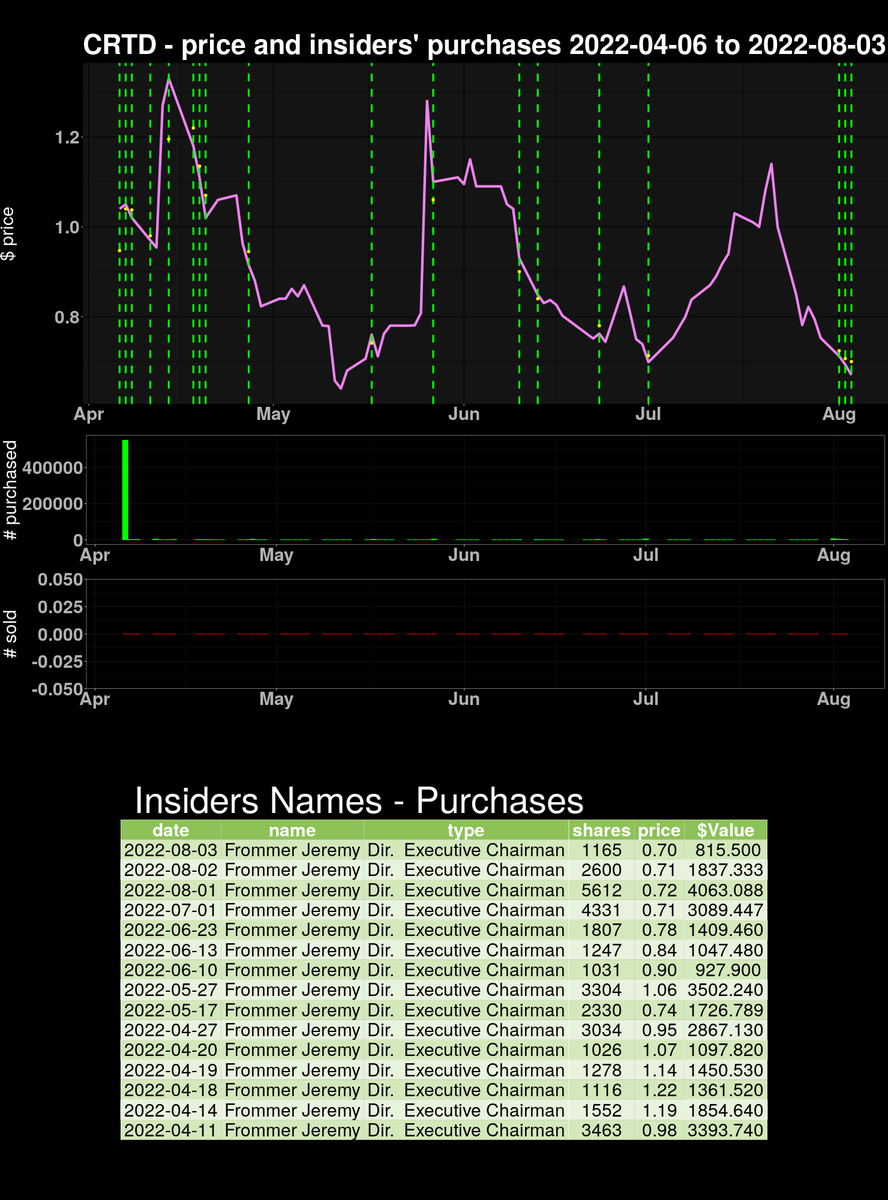Click the '$ price' axis label
This screenshot has width=888, height=1200.
[x=11, y=234]
